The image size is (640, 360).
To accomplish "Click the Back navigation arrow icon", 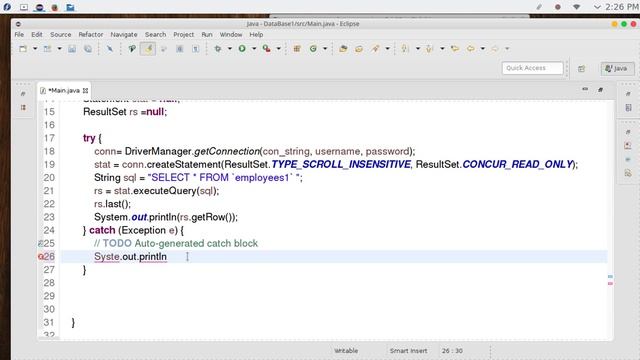I will [471, 49].
